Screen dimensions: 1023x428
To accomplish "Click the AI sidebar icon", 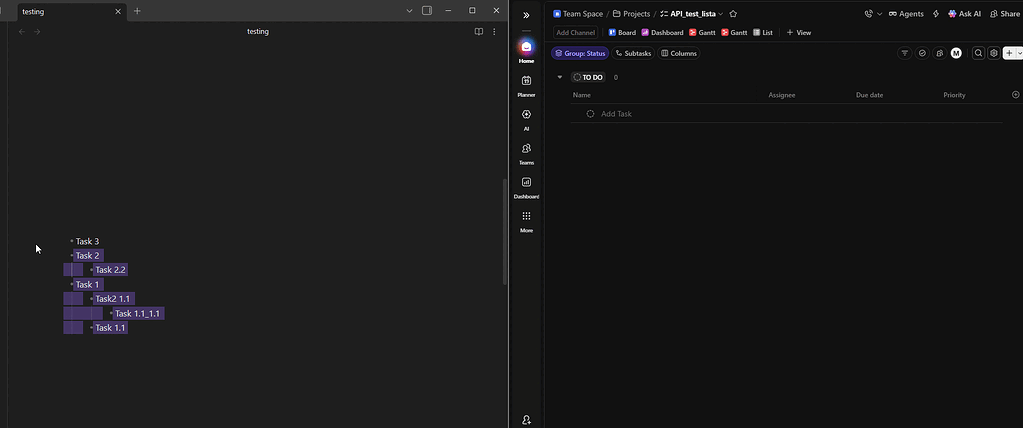I will click(526, 115).
